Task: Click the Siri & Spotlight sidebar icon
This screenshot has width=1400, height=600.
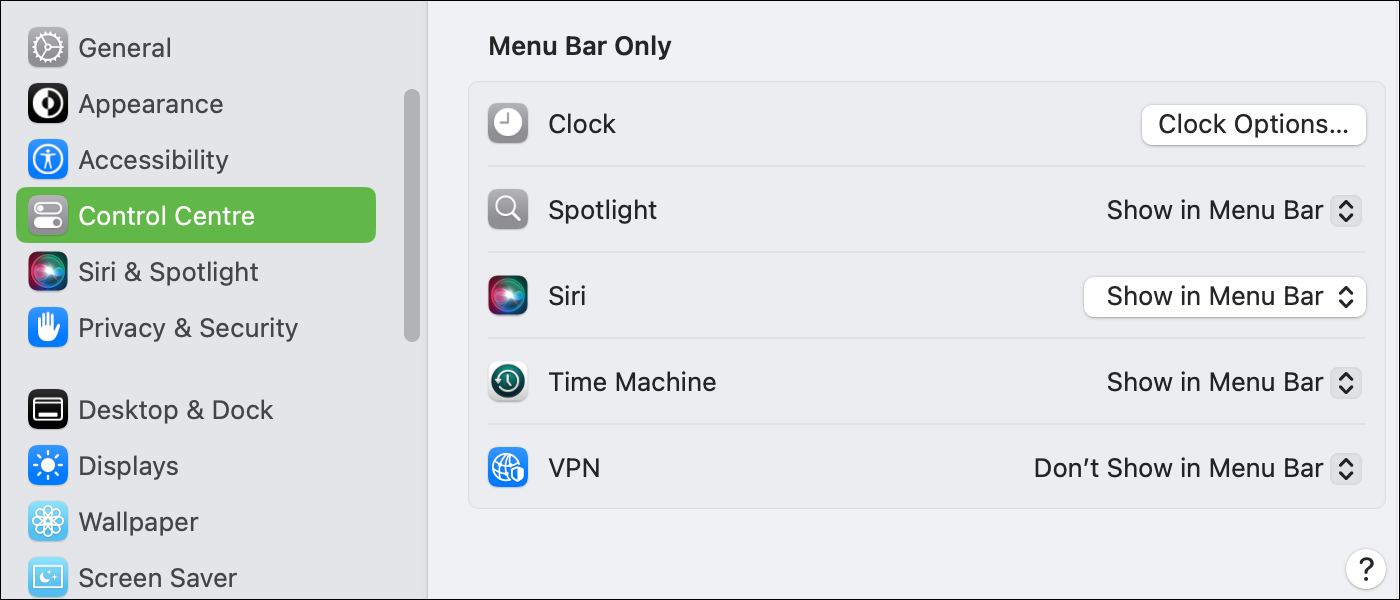Action: coord(48,272)
